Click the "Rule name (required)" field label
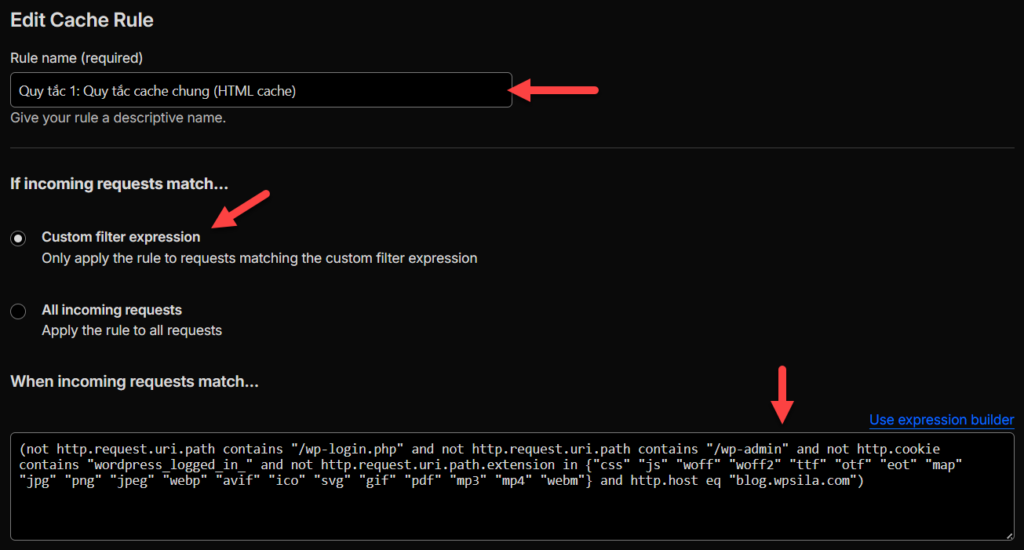 click(76, 57)
